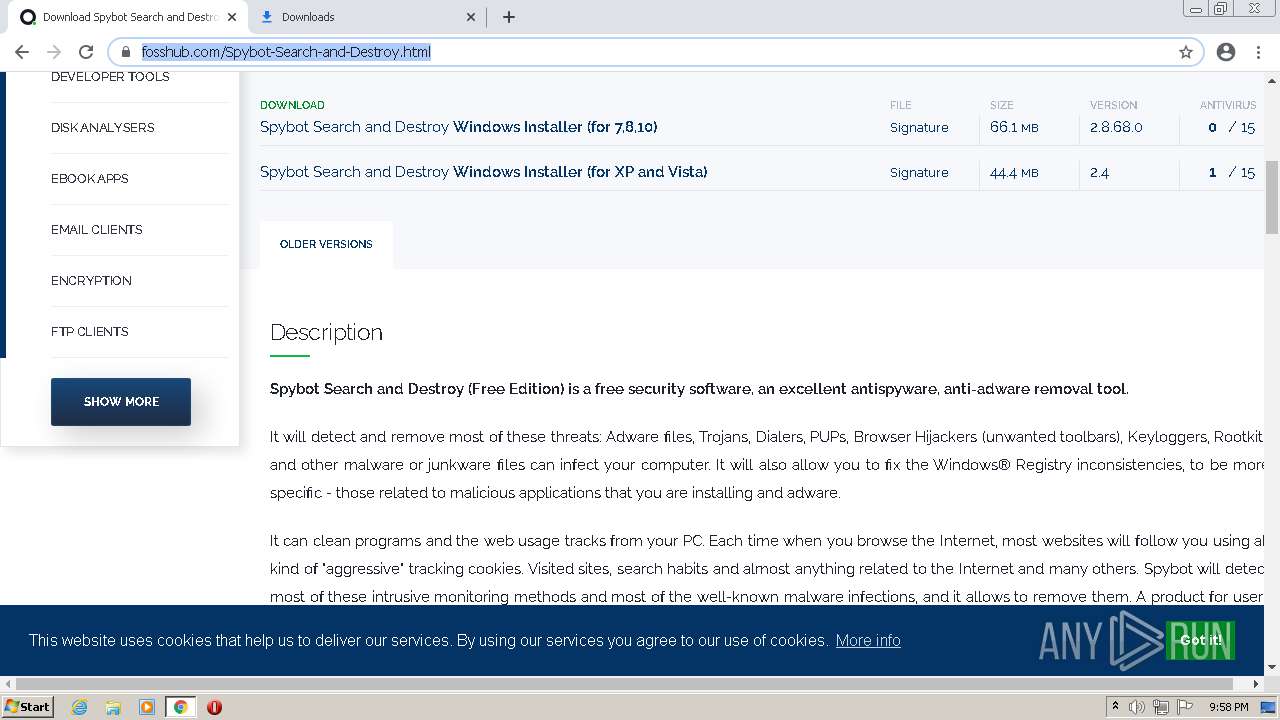Download Spybot Windows Installer for 7,8,10
The width and height of the screenshot is (1280, 720).
459,127
